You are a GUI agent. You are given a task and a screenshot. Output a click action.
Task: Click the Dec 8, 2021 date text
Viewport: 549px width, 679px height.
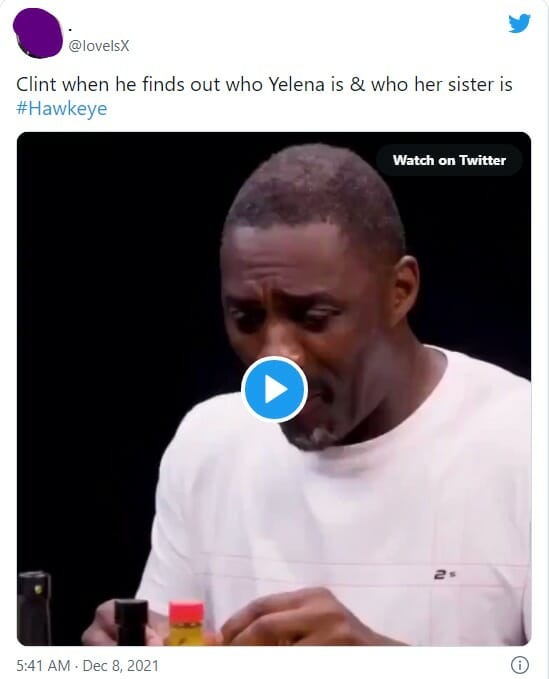coord(120,665)
